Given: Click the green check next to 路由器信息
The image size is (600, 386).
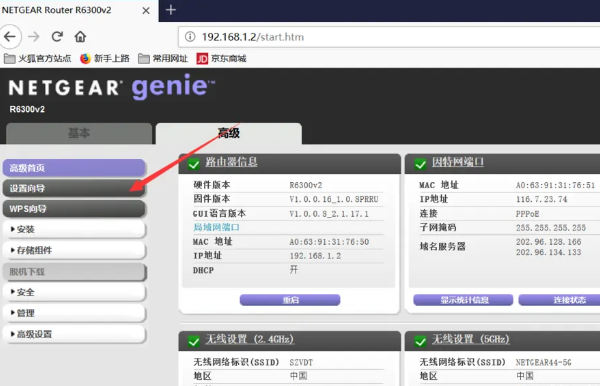Looking at the screenshot, I should tap(194, 164).
